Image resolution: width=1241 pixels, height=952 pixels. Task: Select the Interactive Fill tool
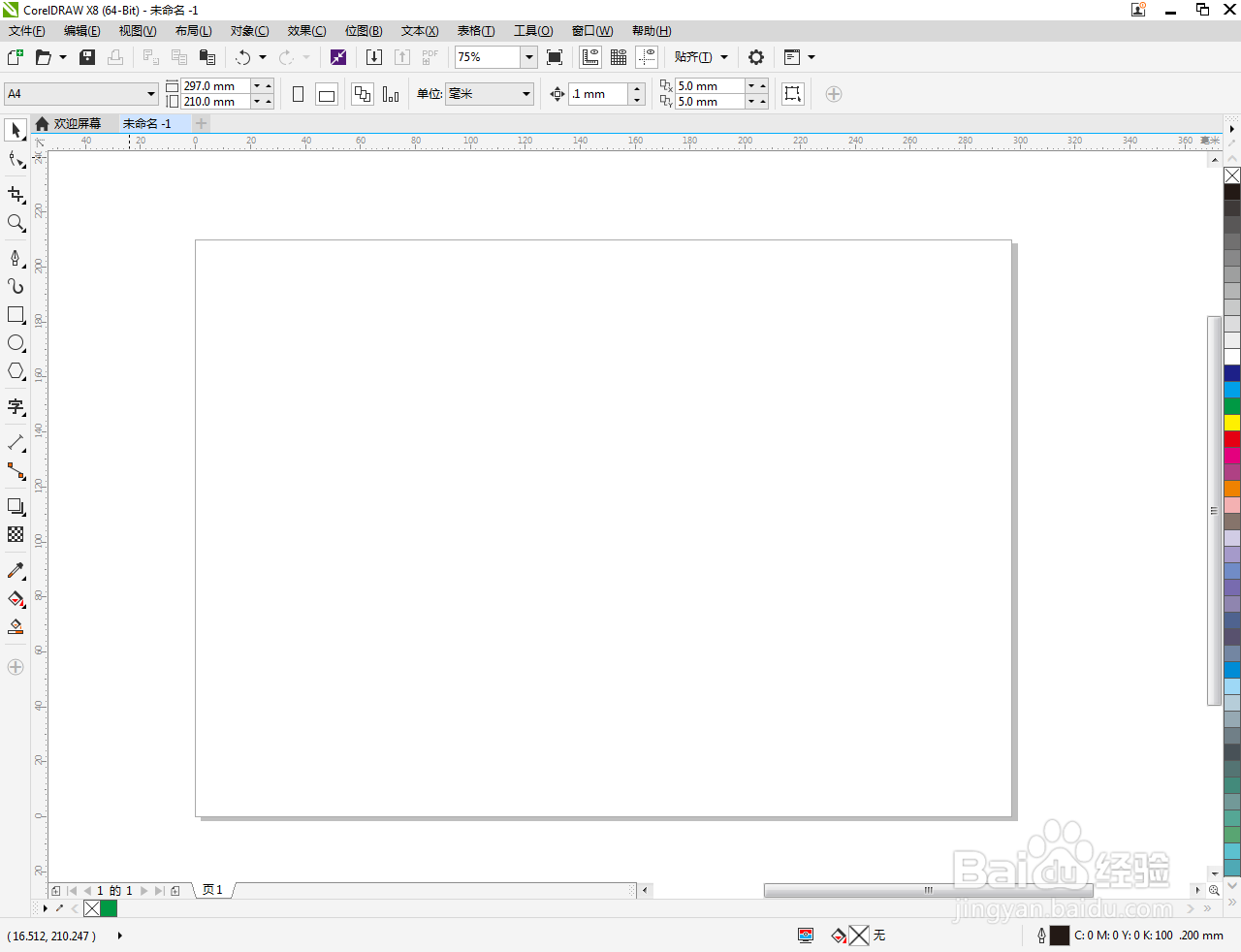[x=16, y=599]
